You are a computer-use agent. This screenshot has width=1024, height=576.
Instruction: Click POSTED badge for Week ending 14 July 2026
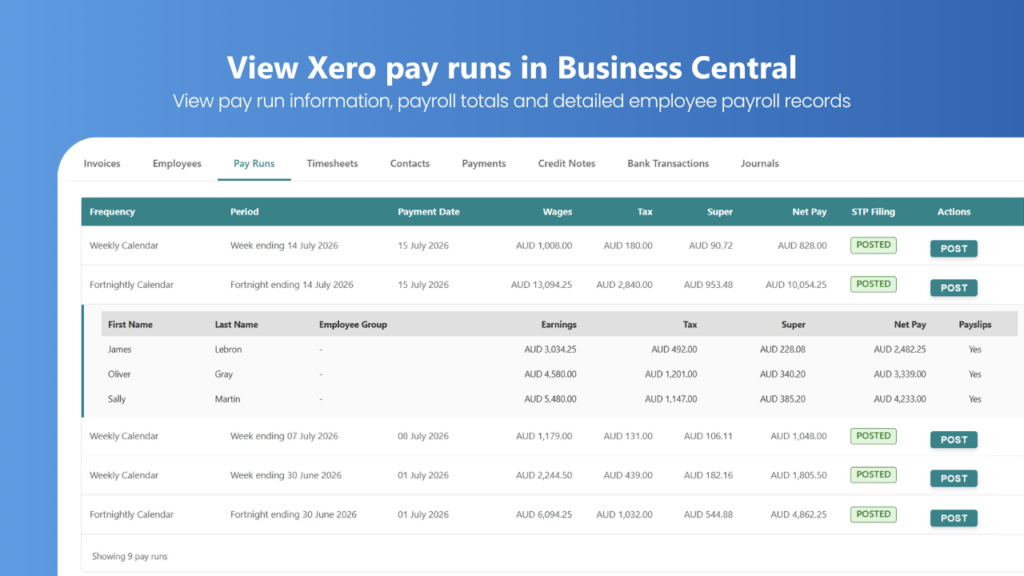pyautogui.click(x=873, y=245)
